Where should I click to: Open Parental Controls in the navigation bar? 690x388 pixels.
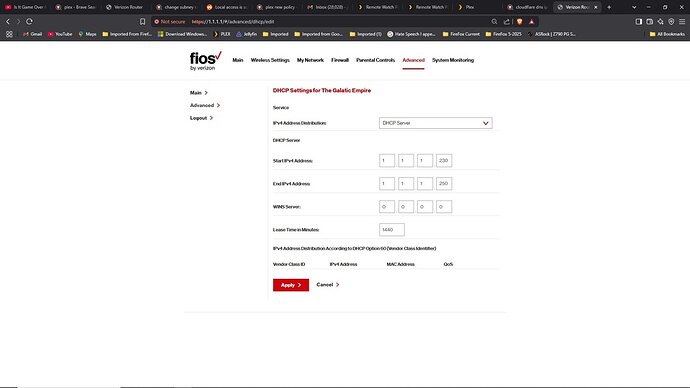[375, 60]
